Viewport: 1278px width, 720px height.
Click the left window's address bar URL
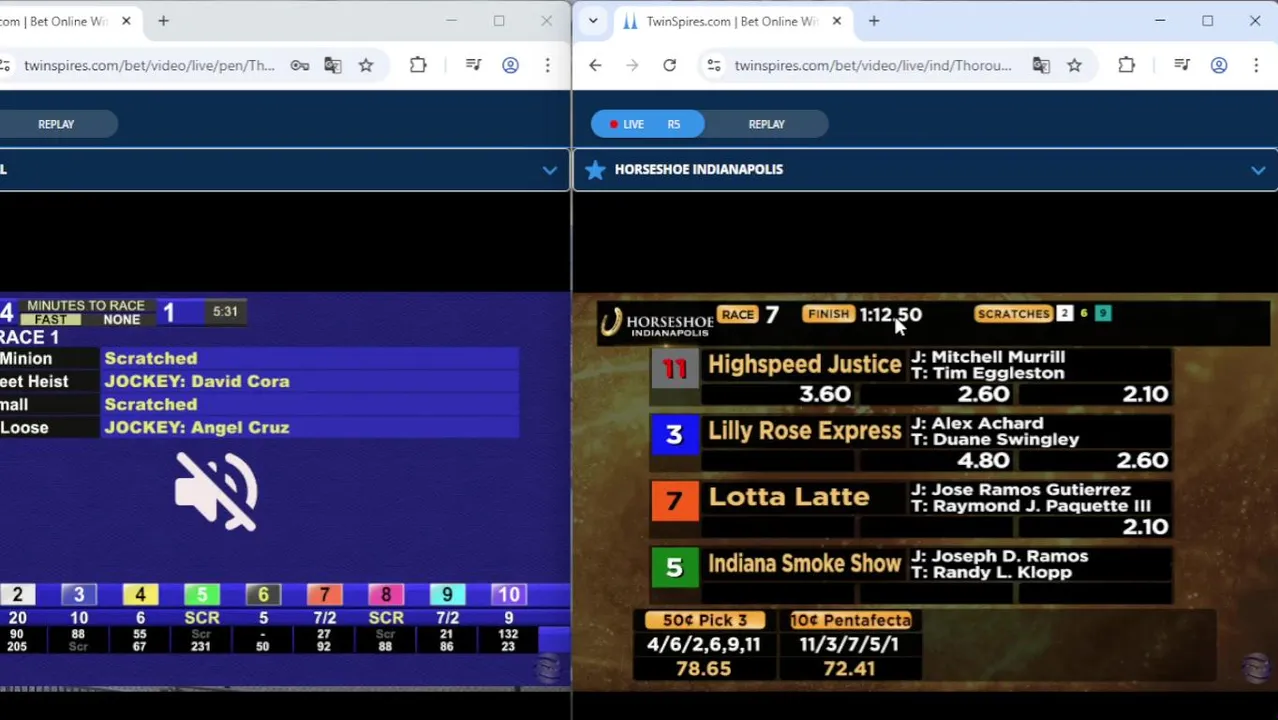point(149,65)
